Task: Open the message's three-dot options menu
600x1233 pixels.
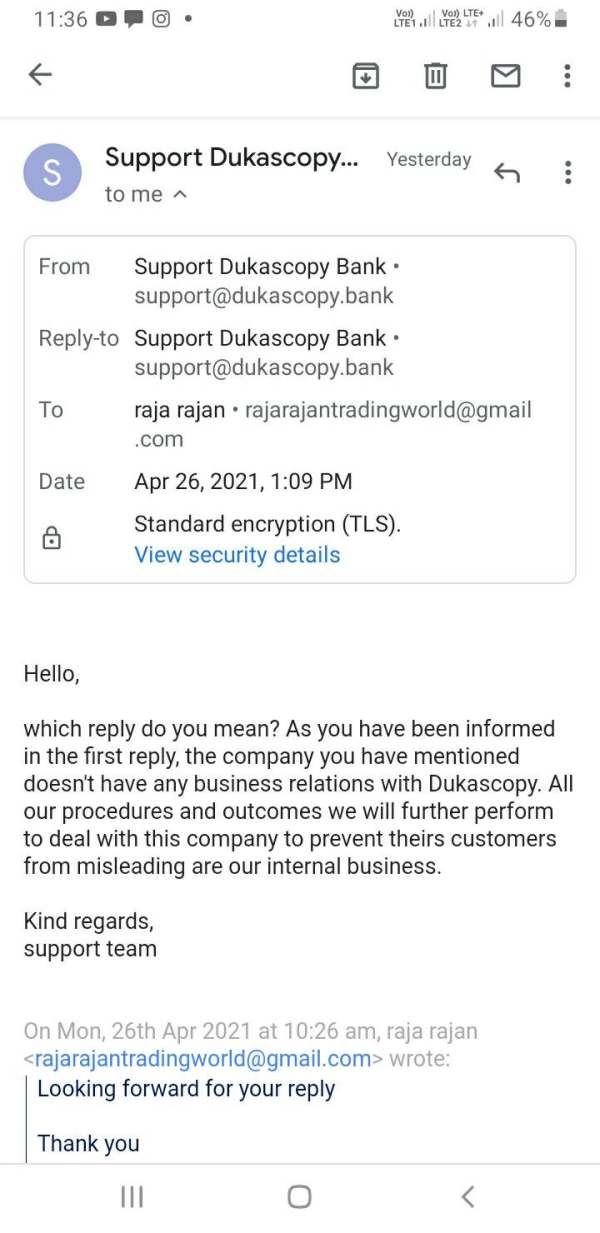Action: click(x=567, y=172)
